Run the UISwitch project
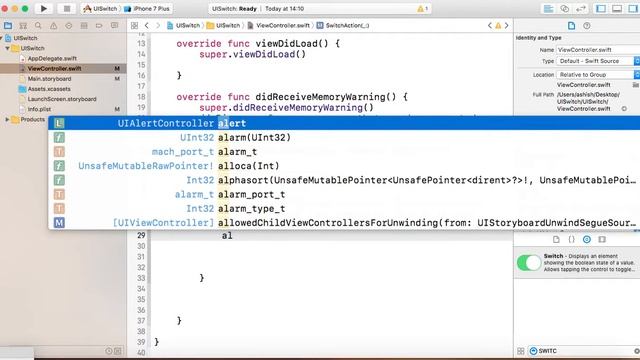 [x=43, y=9]
